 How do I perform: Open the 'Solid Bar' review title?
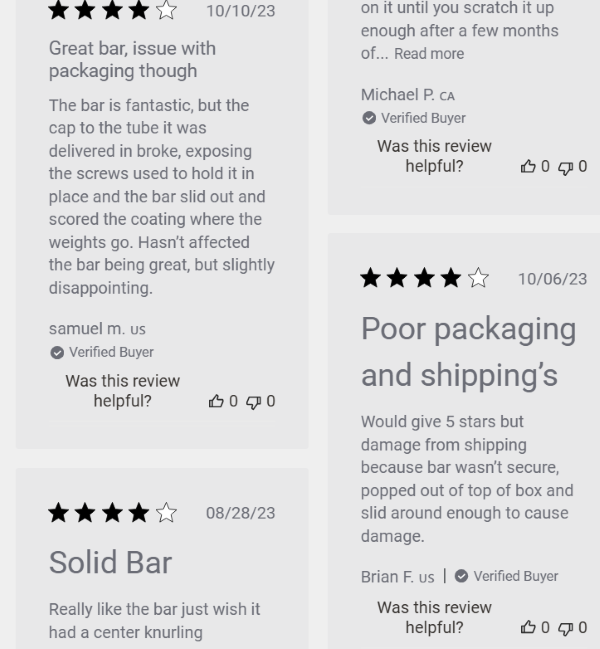coord(110,562)
